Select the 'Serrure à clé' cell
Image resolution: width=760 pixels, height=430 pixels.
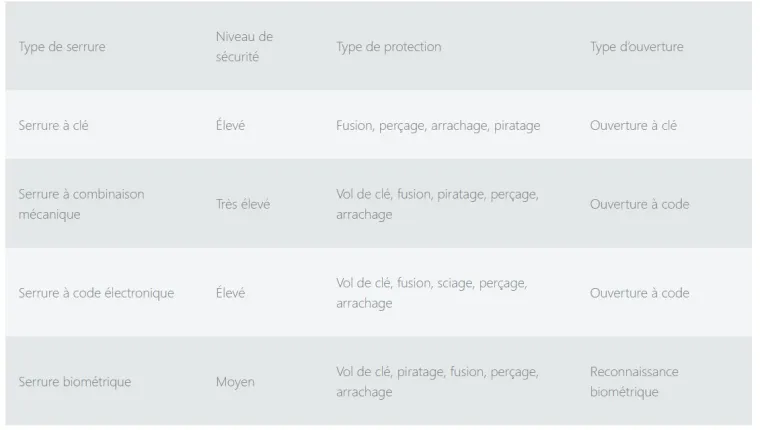pos(53,126)
